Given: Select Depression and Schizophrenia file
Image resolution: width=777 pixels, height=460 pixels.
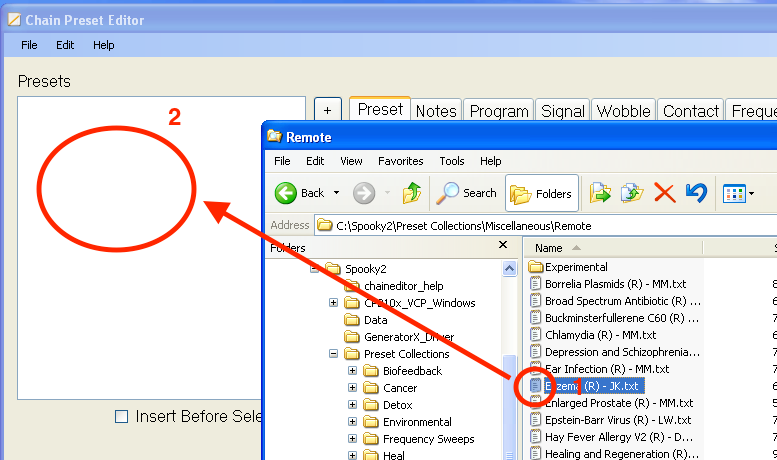Looking at the screenshot, I should click(x=622, y=352).
